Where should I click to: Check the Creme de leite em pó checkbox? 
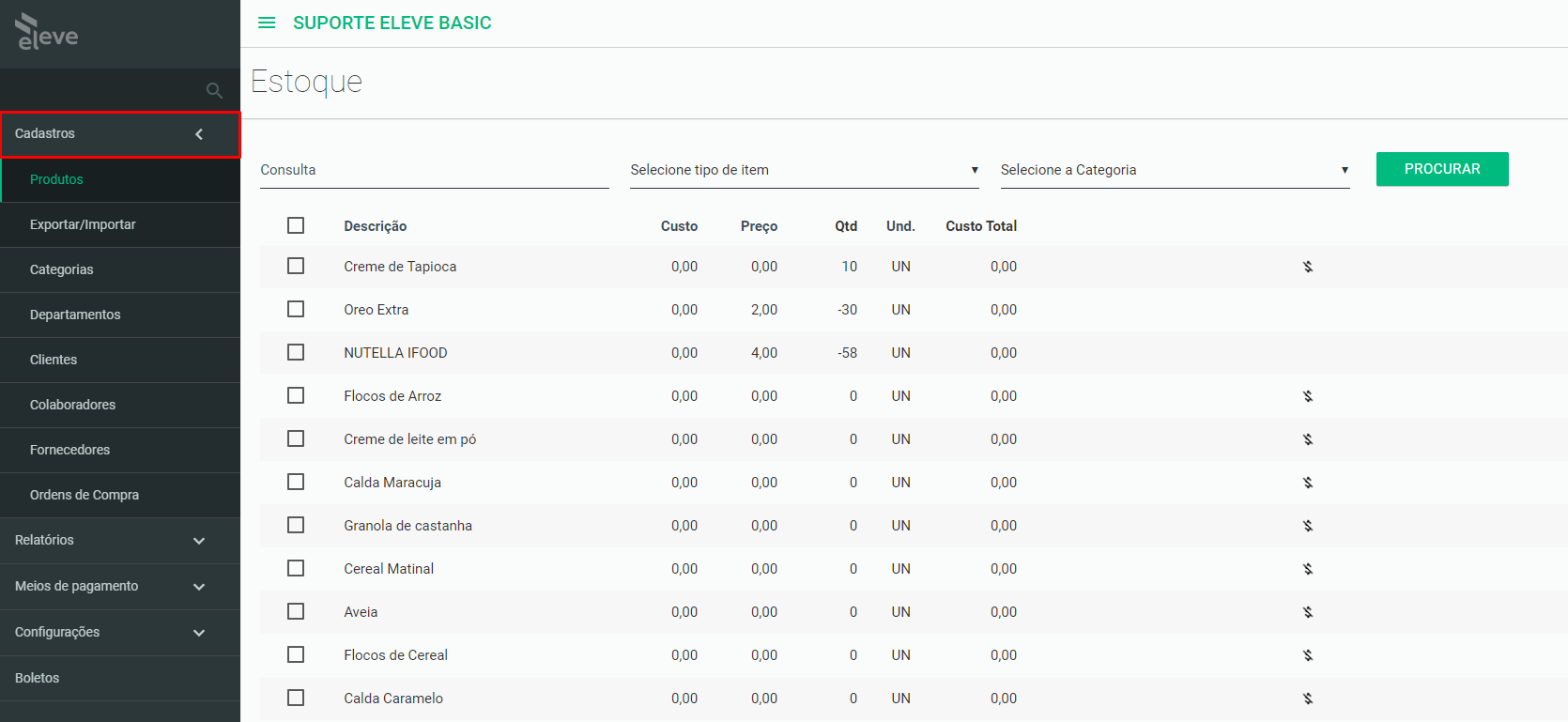click(296, 438)
